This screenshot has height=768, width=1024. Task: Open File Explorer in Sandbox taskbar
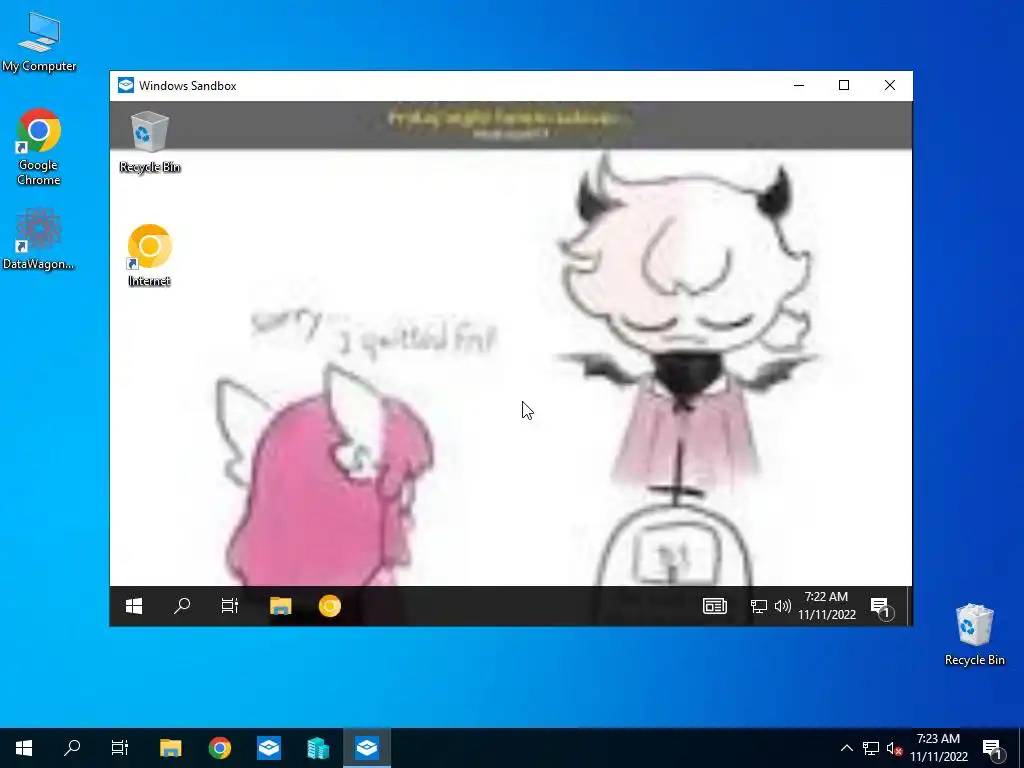click(280, 606)
